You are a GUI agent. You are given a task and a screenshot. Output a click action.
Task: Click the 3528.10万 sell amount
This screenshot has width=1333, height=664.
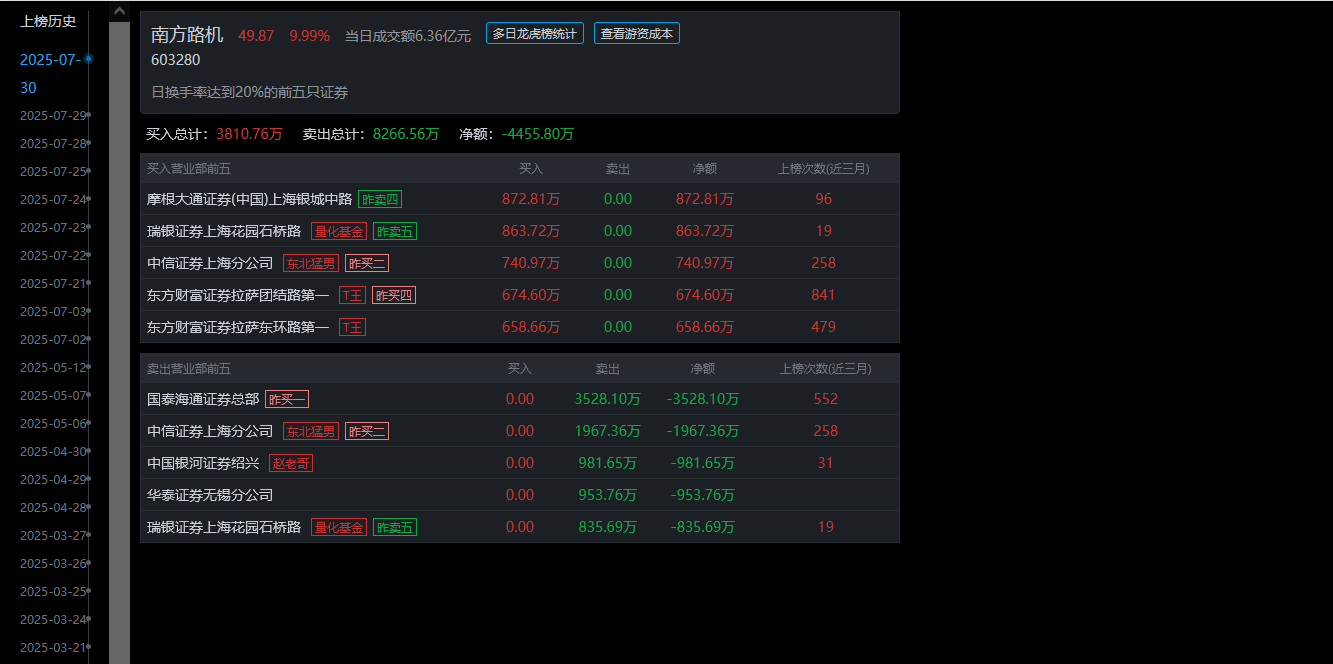pyautogui.click(x=607, y=399)
